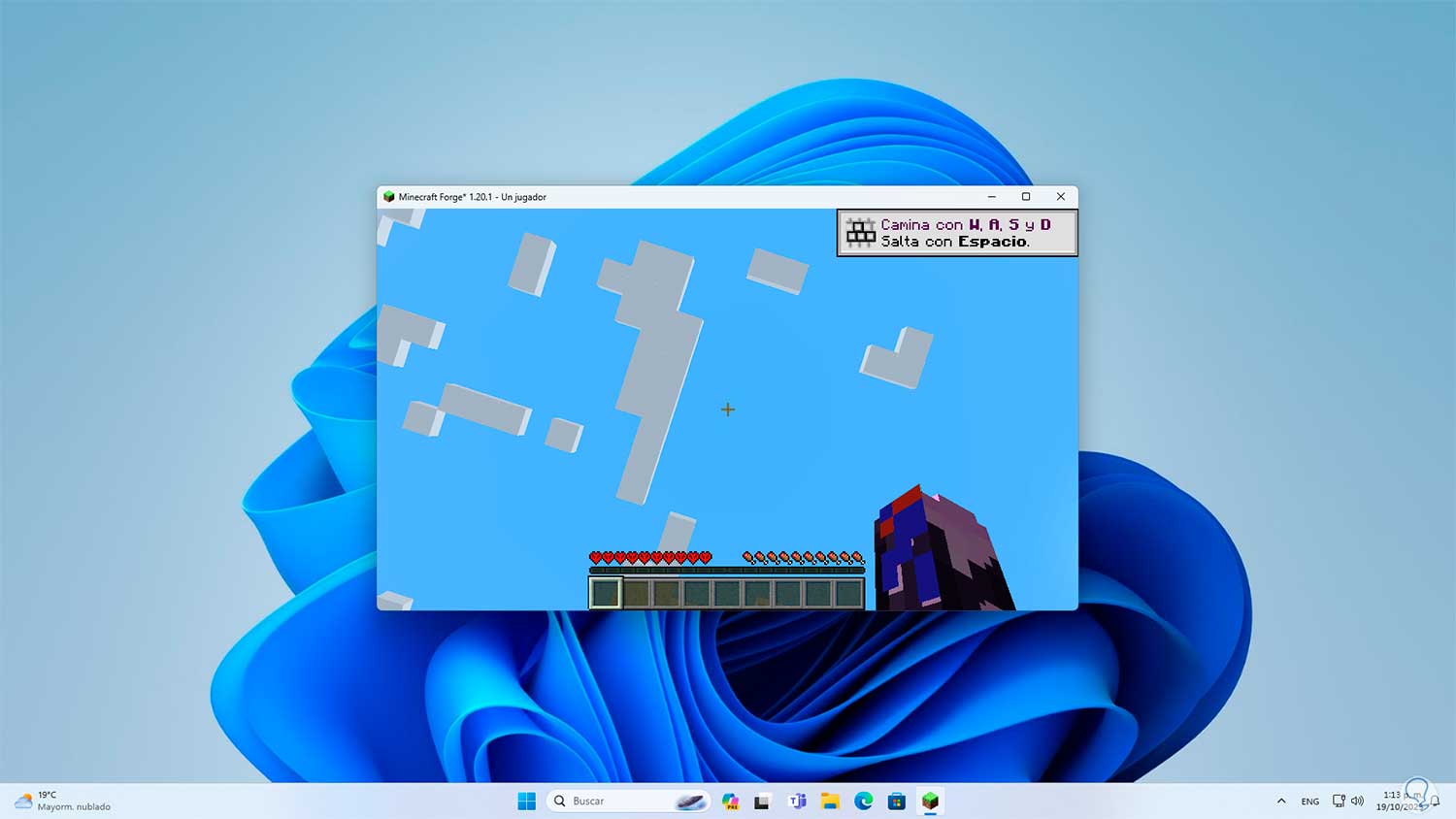Select the last hotbar slot
Image resolution: width=1456 pixels, height=819 pixels.
click(x=848, y=592)
